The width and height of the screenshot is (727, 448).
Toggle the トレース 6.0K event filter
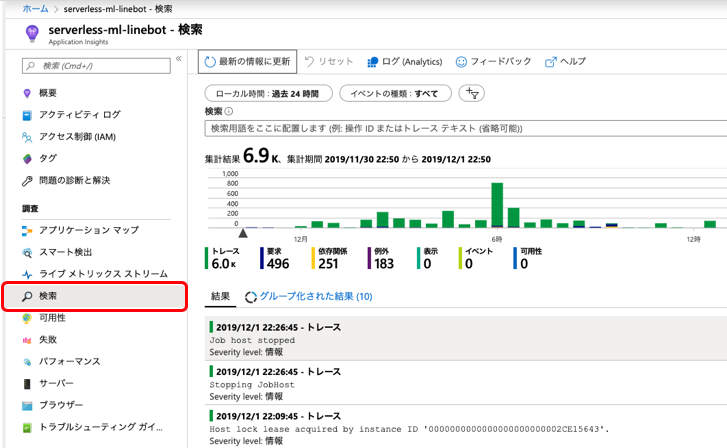point(223,258)
